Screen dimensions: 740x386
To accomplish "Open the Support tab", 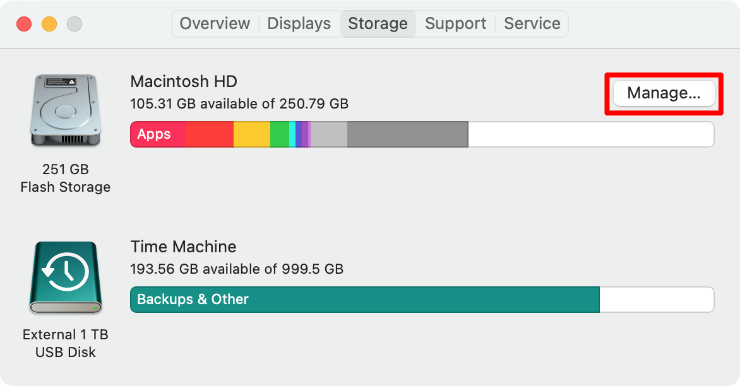I will tap(455, 24).
